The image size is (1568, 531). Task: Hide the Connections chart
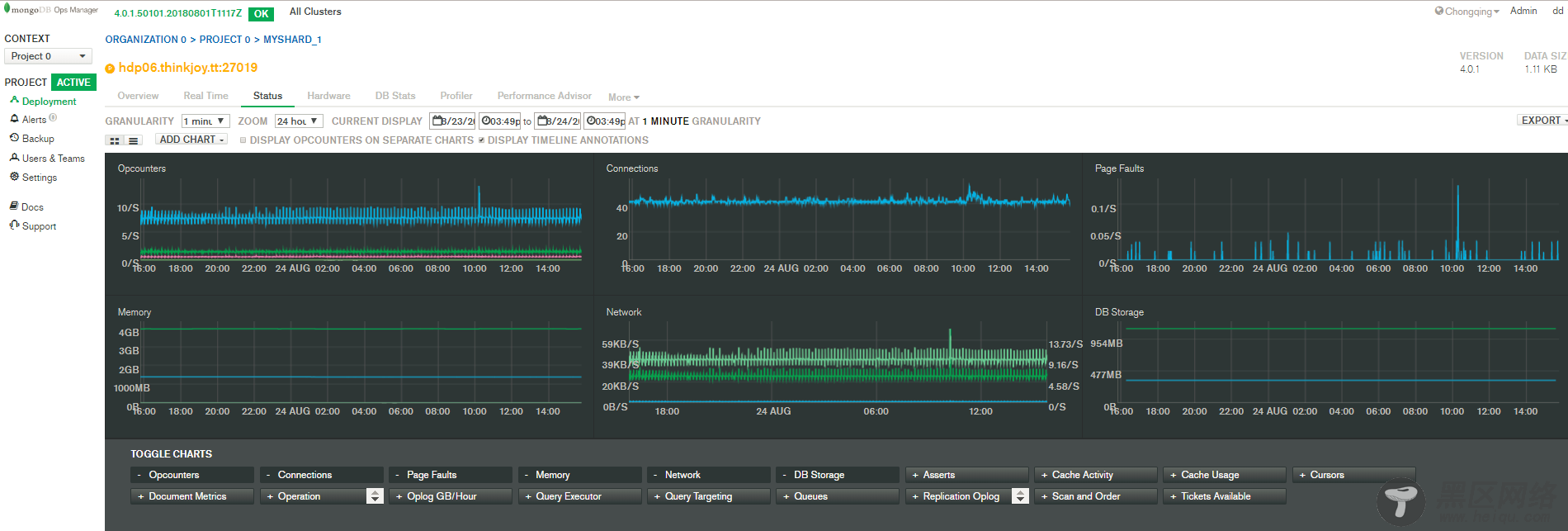[x=322, y=475]
